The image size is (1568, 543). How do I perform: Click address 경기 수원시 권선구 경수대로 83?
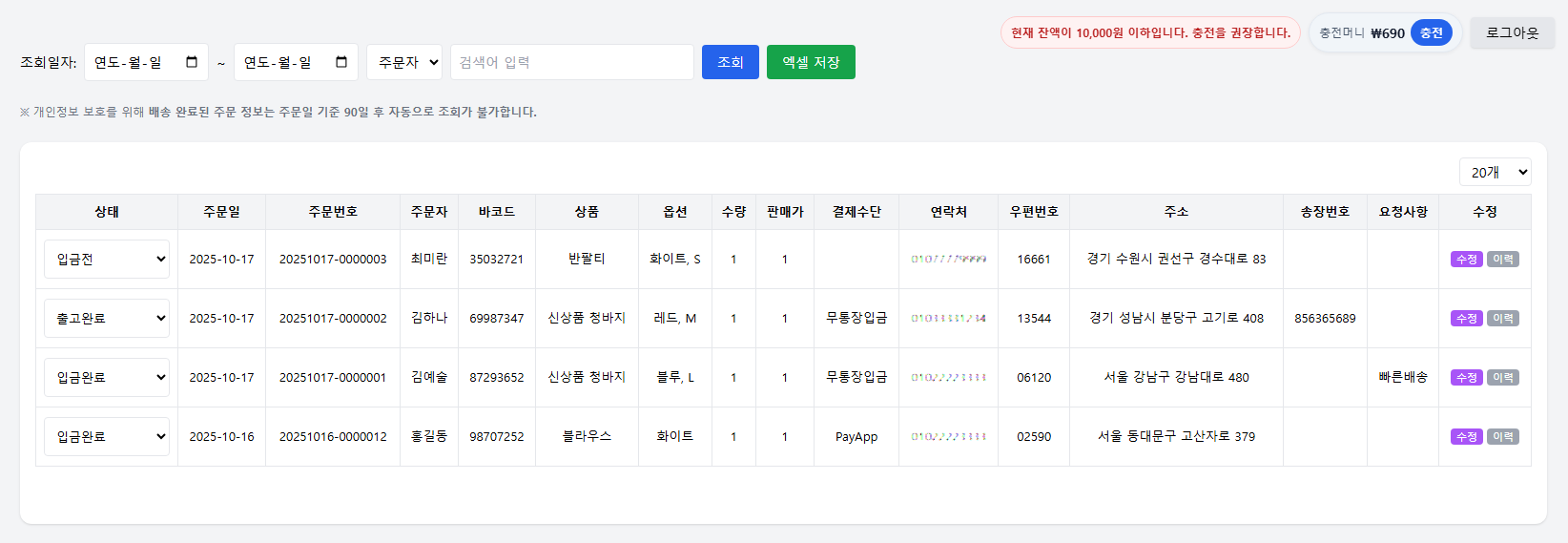click(x=1176, y=259)
